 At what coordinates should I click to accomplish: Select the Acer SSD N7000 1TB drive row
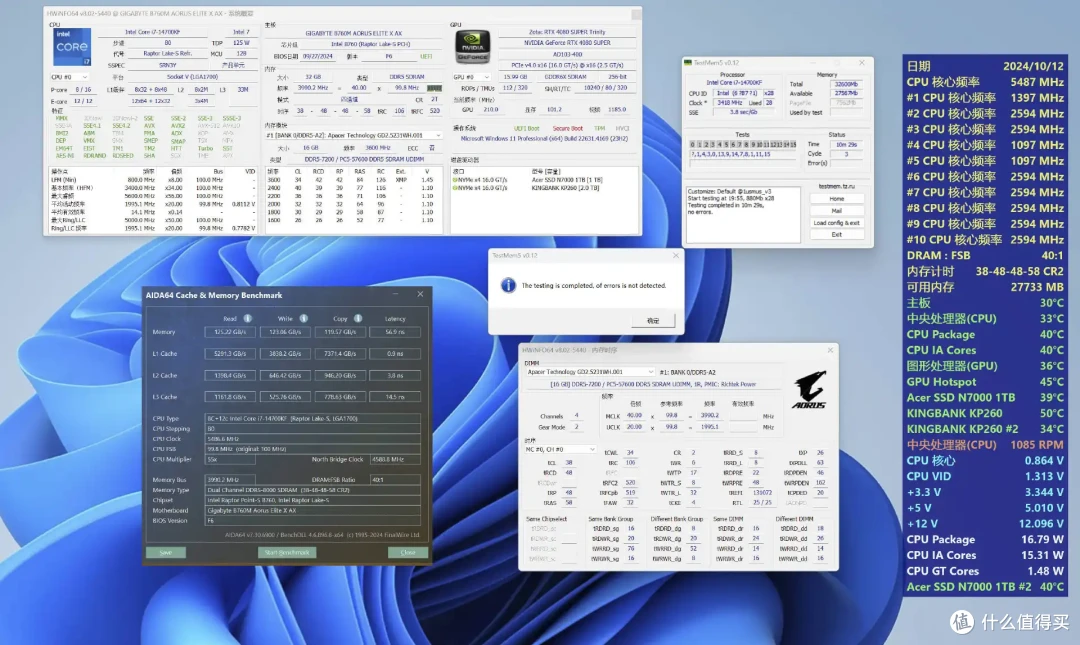click(544, 180)
